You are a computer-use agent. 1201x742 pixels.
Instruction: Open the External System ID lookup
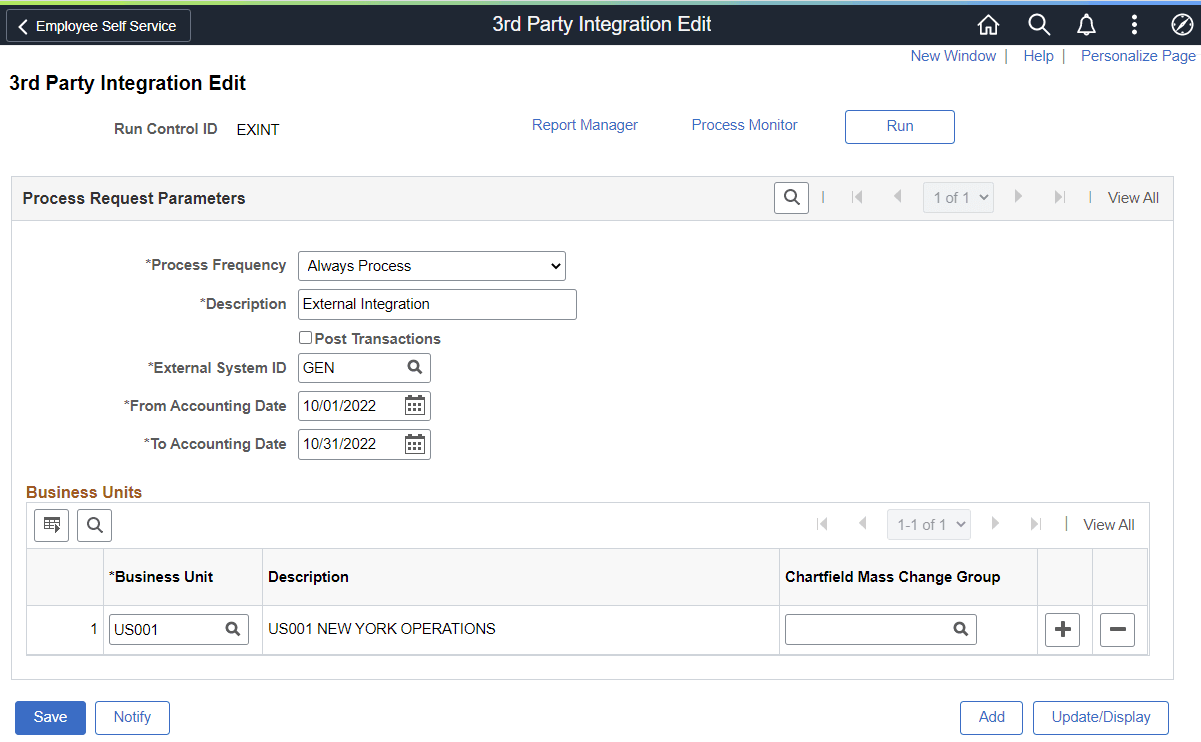tap(414, 367)
